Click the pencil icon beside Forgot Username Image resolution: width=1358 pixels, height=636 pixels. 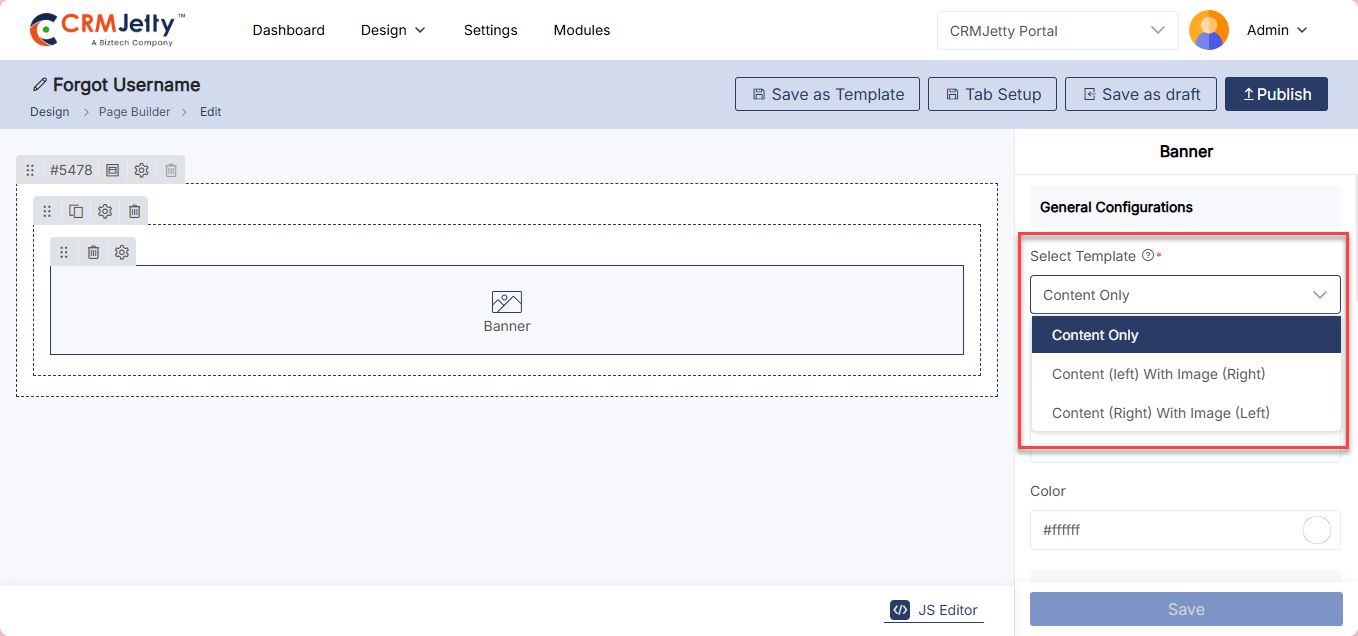coord(40,85)
